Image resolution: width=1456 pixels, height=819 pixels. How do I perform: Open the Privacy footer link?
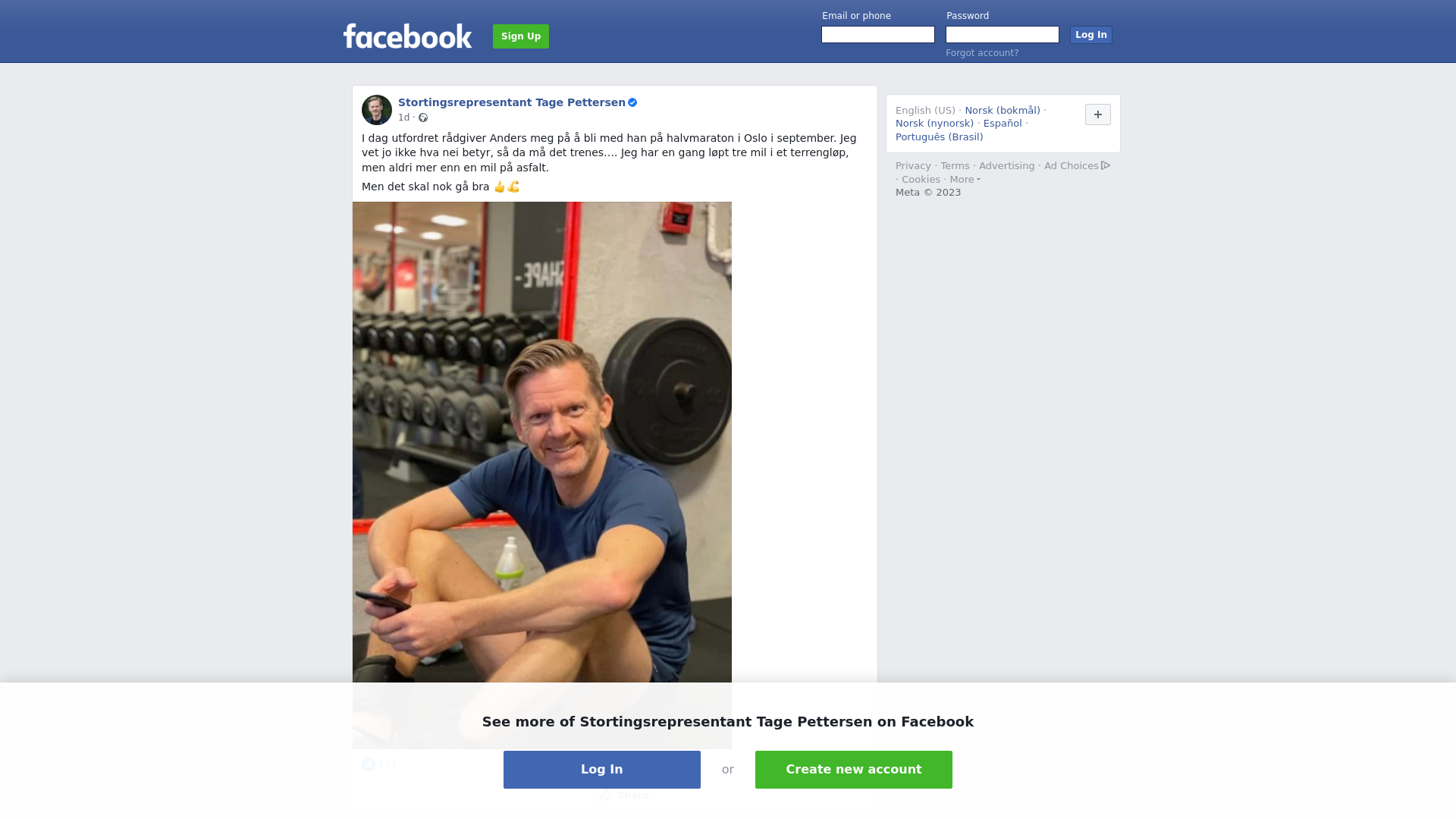913,166
